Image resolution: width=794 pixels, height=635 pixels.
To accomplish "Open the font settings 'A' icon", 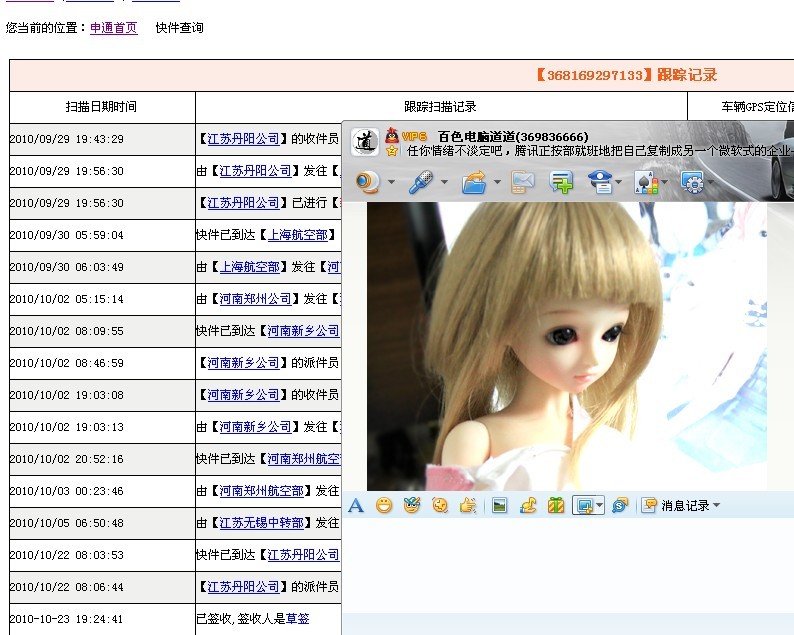I will [x=356, y=506].
